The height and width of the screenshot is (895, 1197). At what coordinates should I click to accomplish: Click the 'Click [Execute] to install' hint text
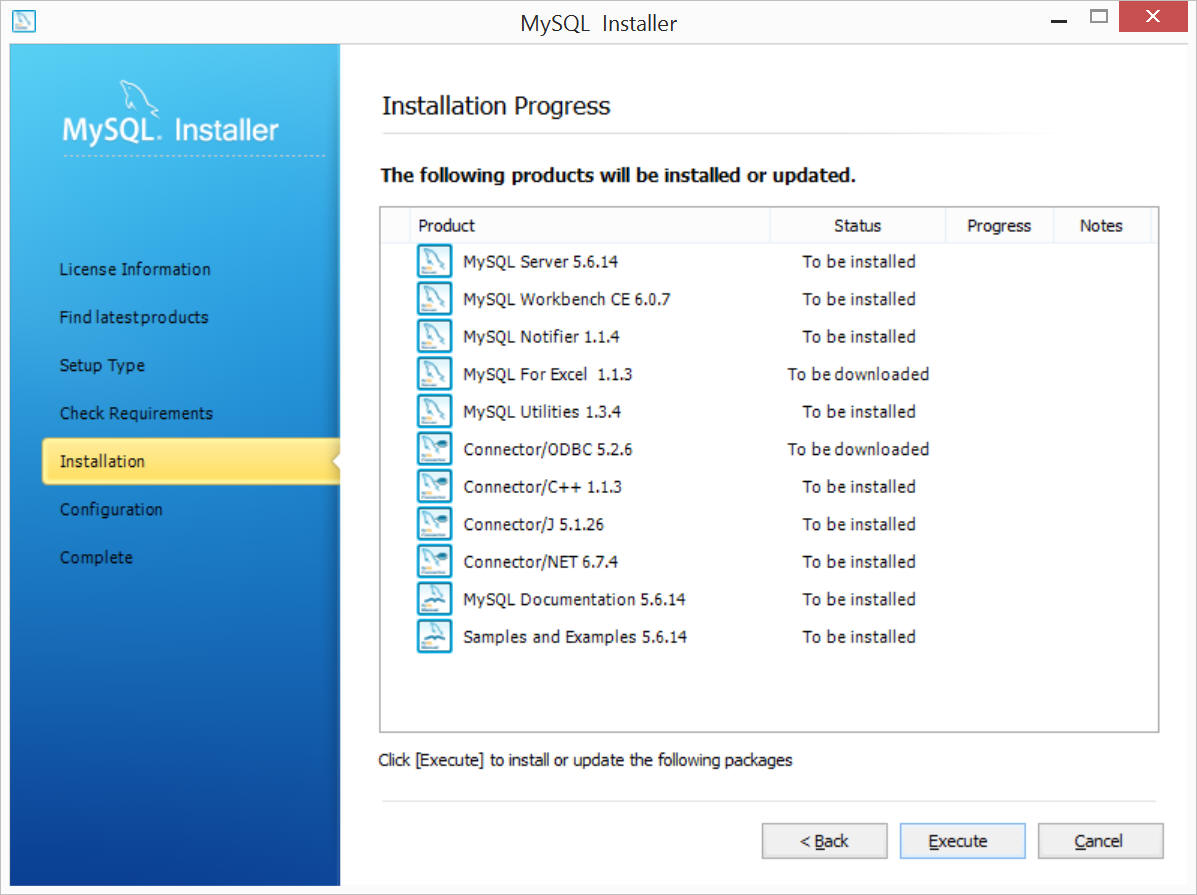[586, 761]
